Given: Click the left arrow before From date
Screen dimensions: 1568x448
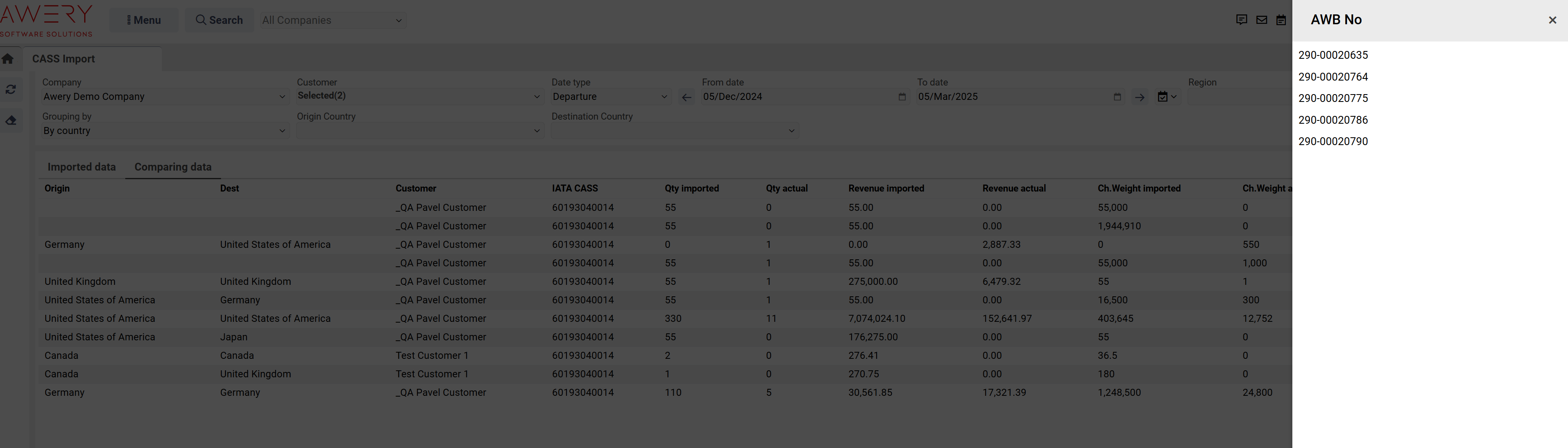Looking at the screenshot, I should tap(686, 97).
